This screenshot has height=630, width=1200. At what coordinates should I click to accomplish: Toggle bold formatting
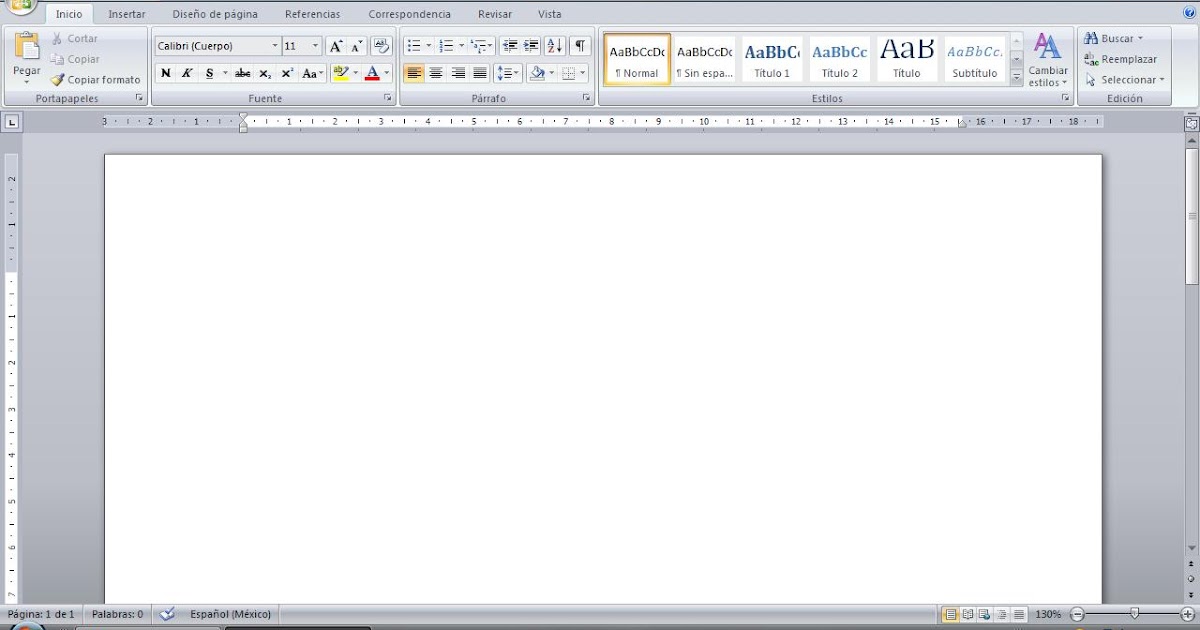click(166, 73)
